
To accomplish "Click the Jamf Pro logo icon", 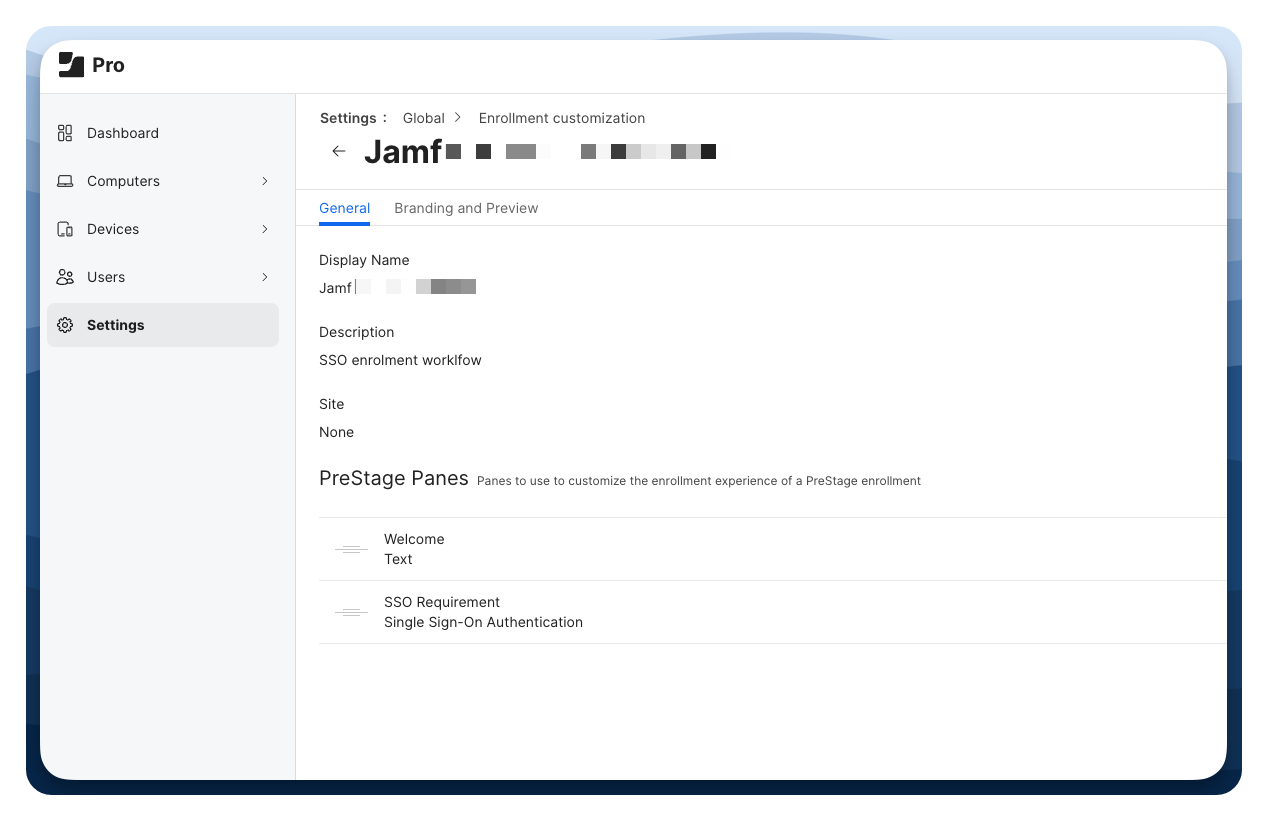I will click(71, 65).
